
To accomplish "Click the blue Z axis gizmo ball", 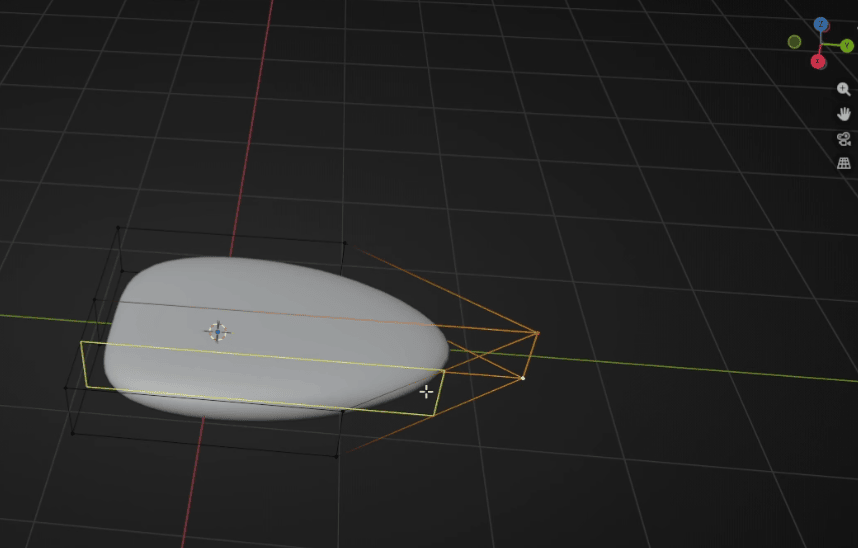I will click(821, 24).
